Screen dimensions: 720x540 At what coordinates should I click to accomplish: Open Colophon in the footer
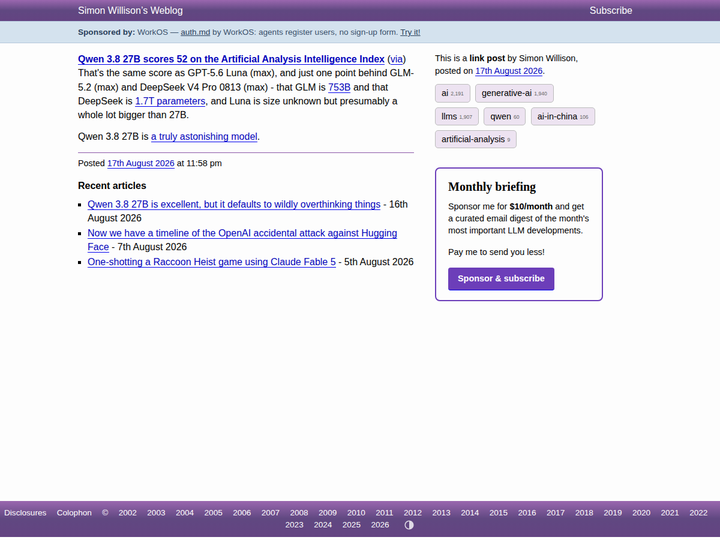click(74, 513)
